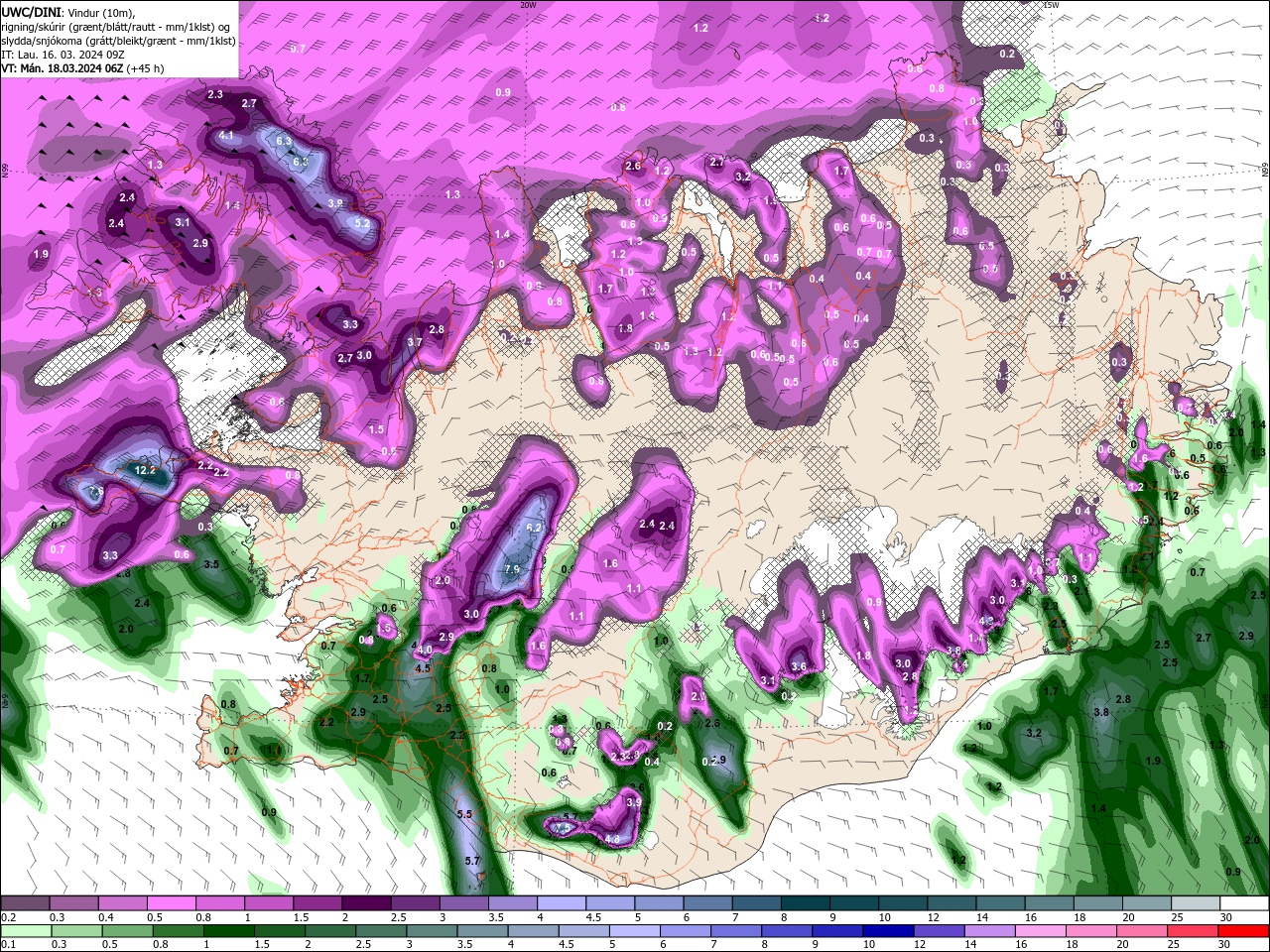The image size is (1270, 952).
Task: Click the UWC/DINI title in the header box
Action: [x=33, y=12]
